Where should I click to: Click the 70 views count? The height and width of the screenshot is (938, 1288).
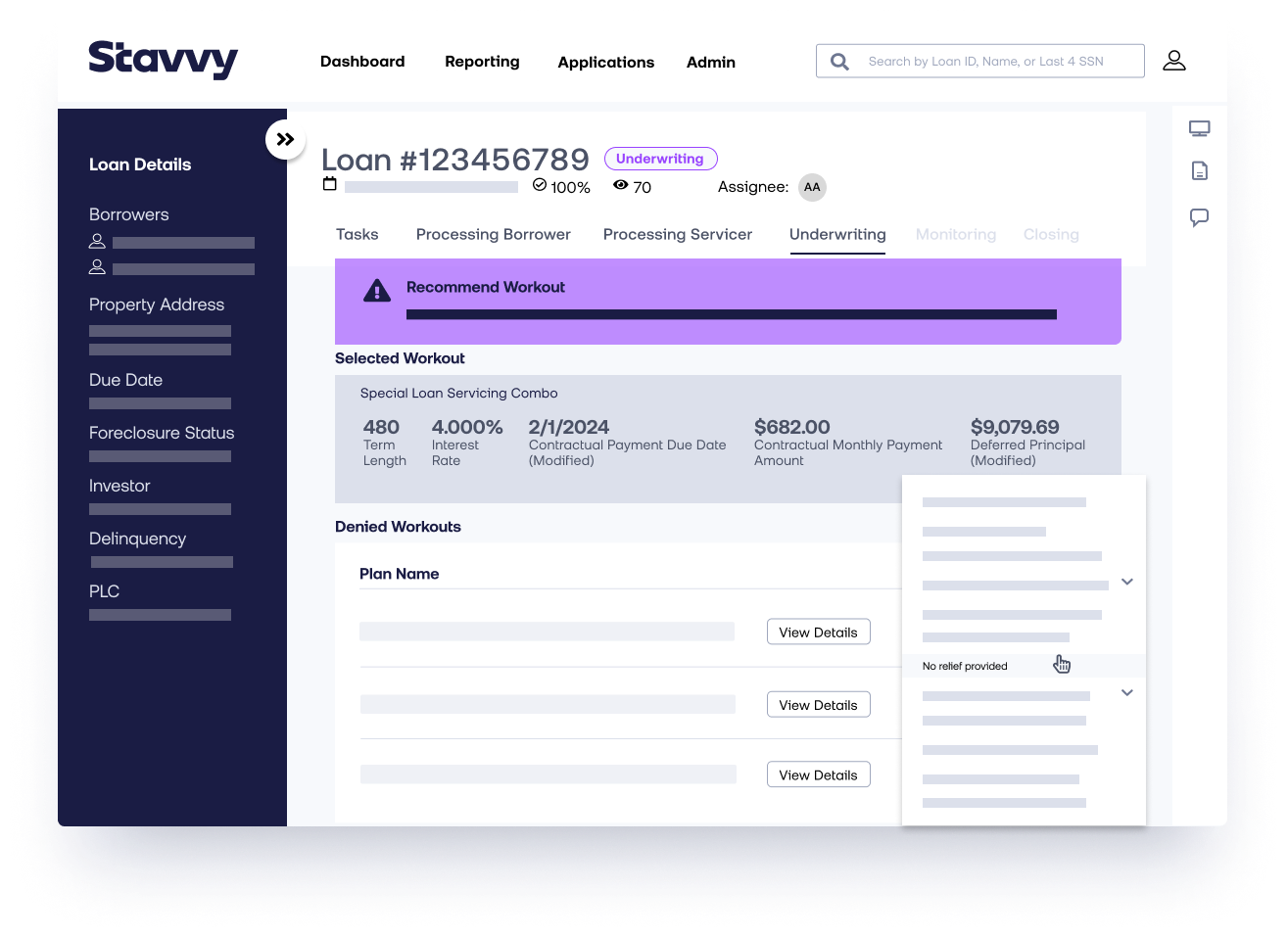643,187
